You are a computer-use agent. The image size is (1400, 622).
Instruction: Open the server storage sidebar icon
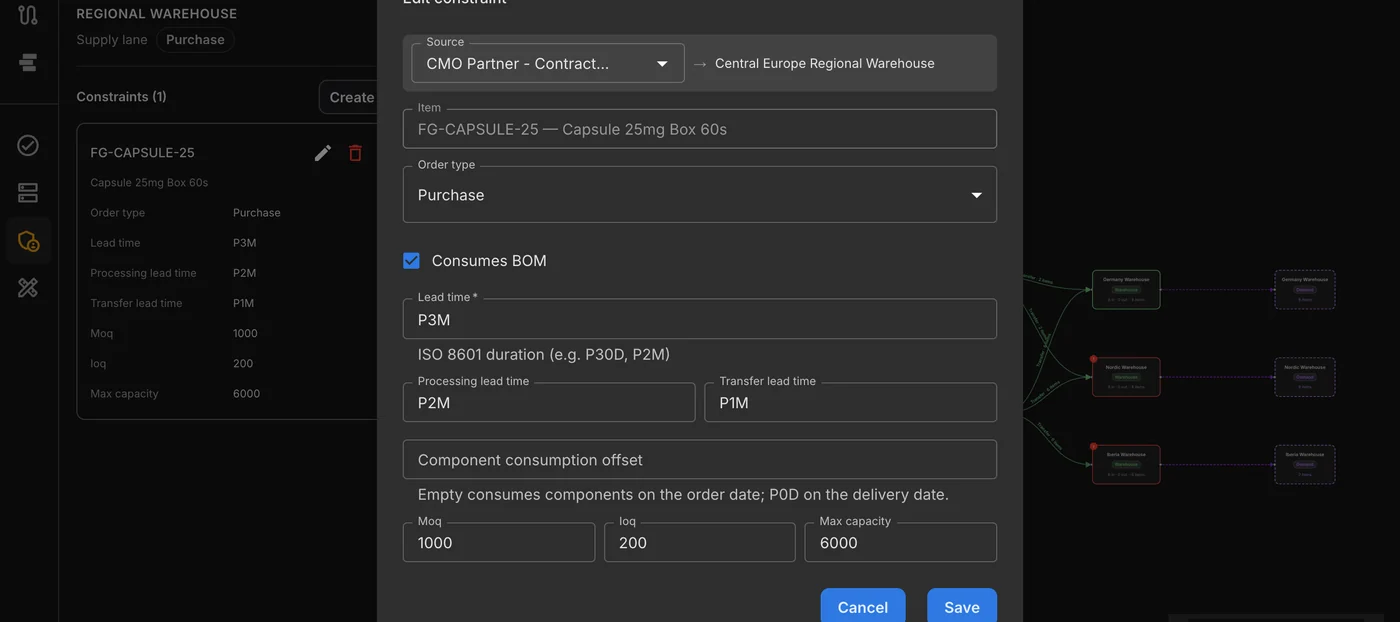(28, 193)
